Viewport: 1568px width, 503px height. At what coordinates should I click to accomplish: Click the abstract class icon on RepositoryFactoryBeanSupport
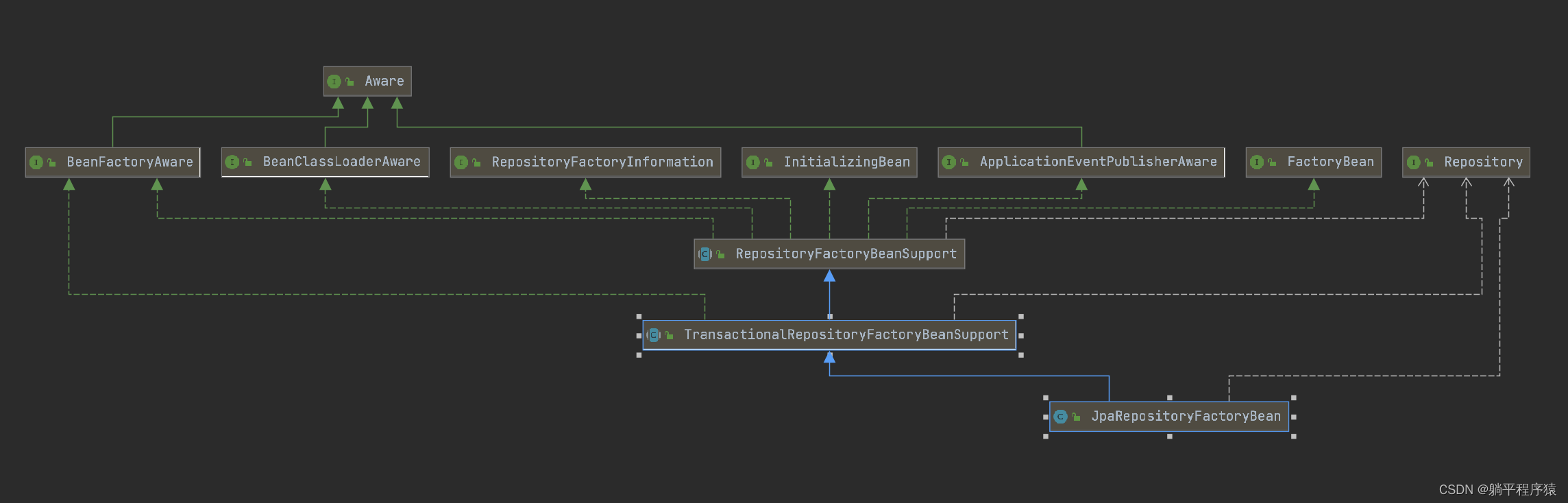[705, 254]
